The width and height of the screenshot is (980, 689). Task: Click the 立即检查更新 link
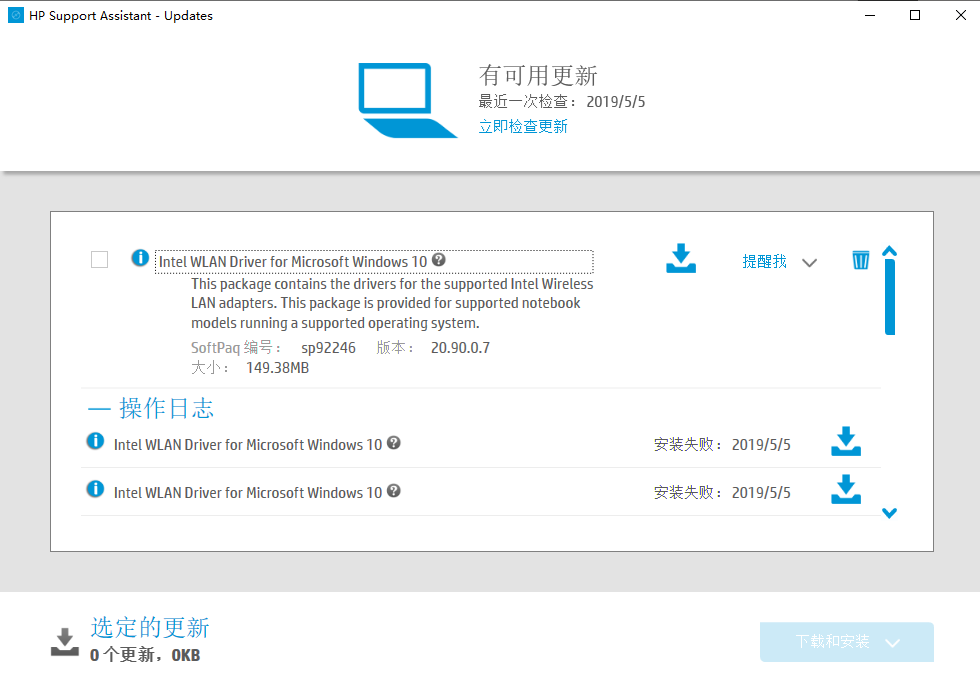tap(523, 126)
